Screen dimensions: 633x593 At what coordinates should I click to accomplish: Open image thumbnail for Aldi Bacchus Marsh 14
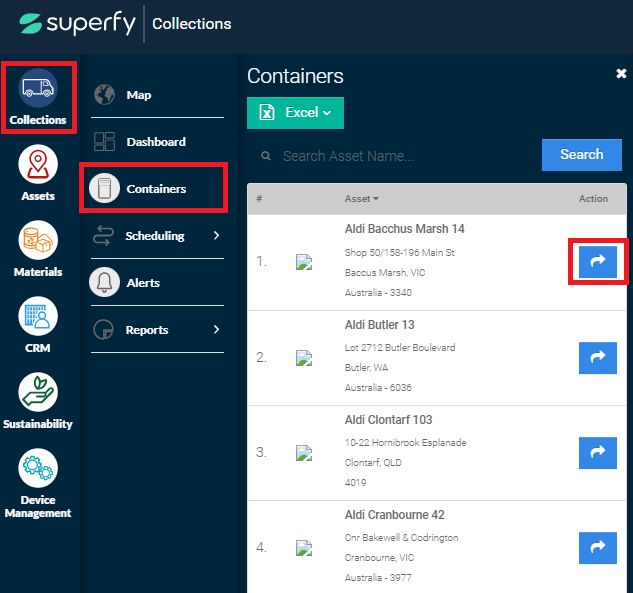(x=304, y=262)
